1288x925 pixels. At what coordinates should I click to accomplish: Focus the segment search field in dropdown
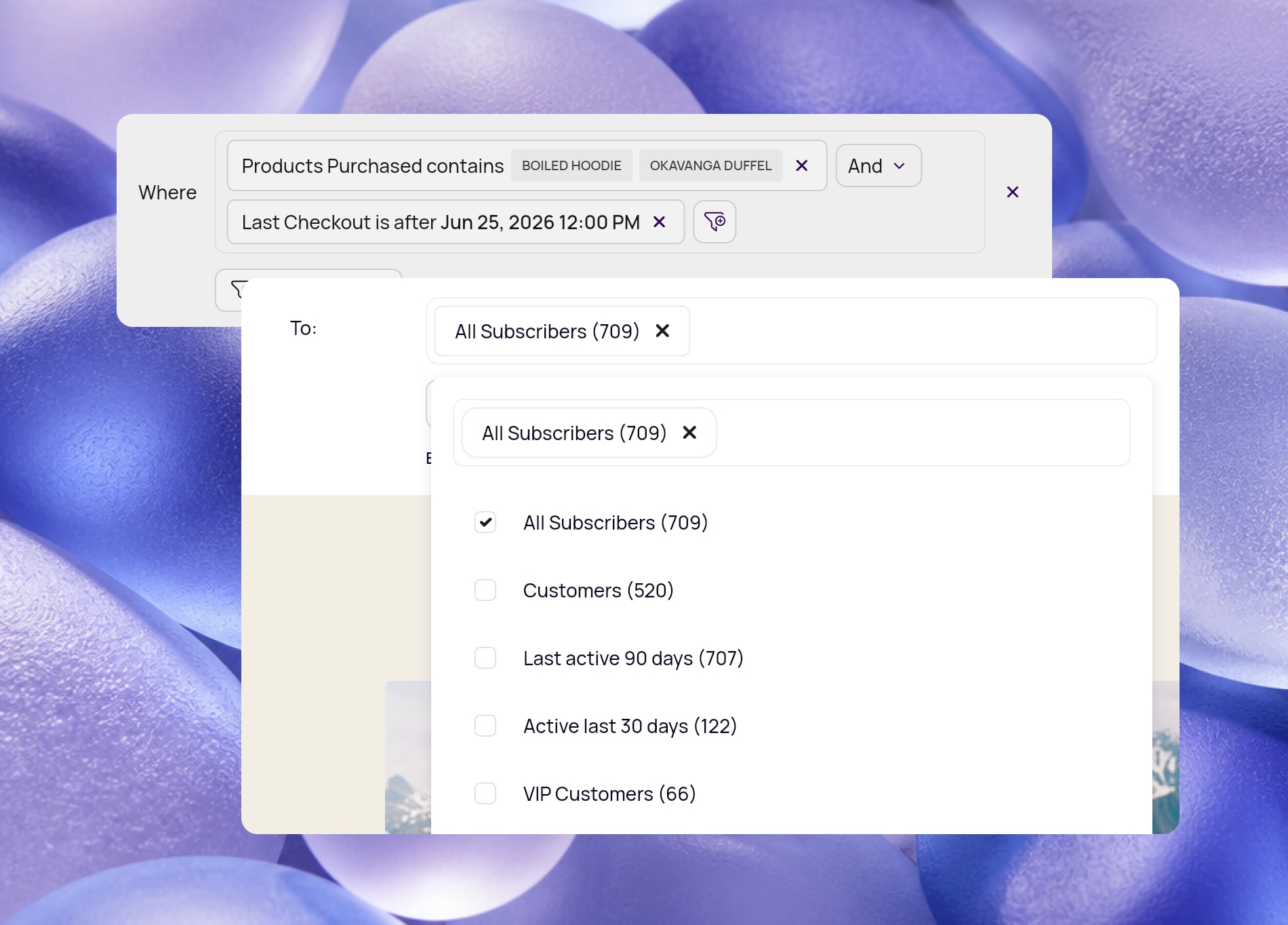922,433
